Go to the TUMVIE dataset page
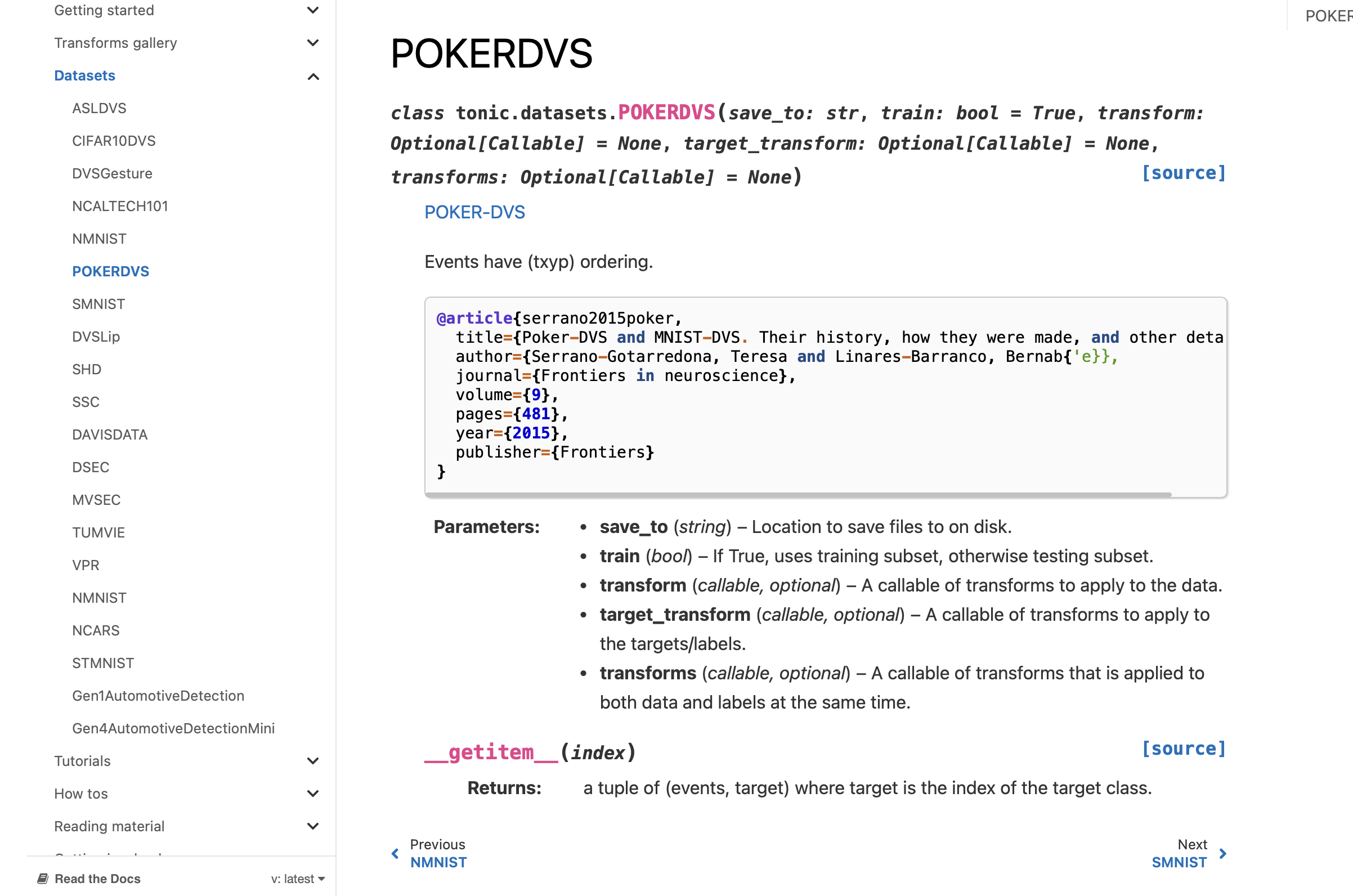 (x=98, y=532)
